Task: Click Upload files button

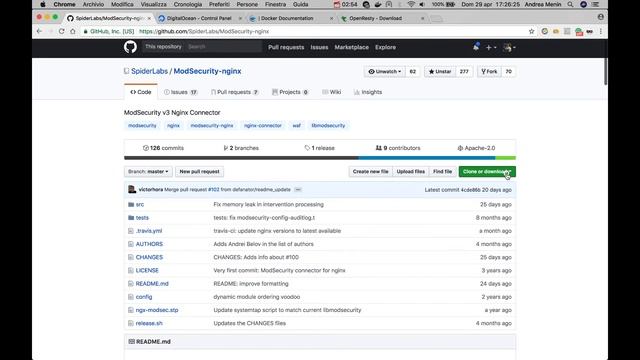Action: click(411, 171)
